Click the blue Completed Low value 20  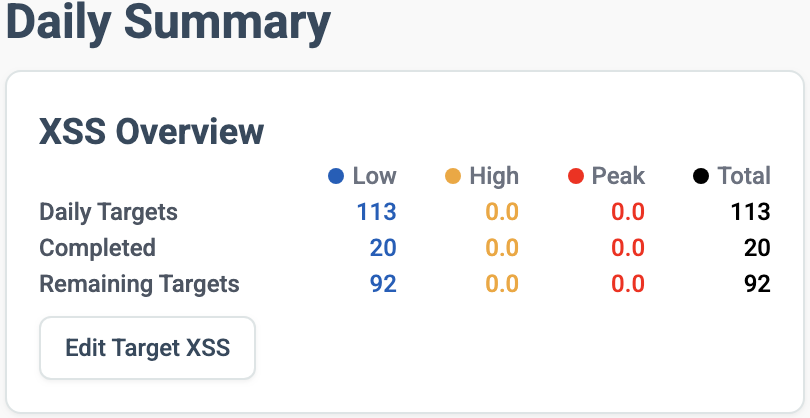[x=383, y=248]
